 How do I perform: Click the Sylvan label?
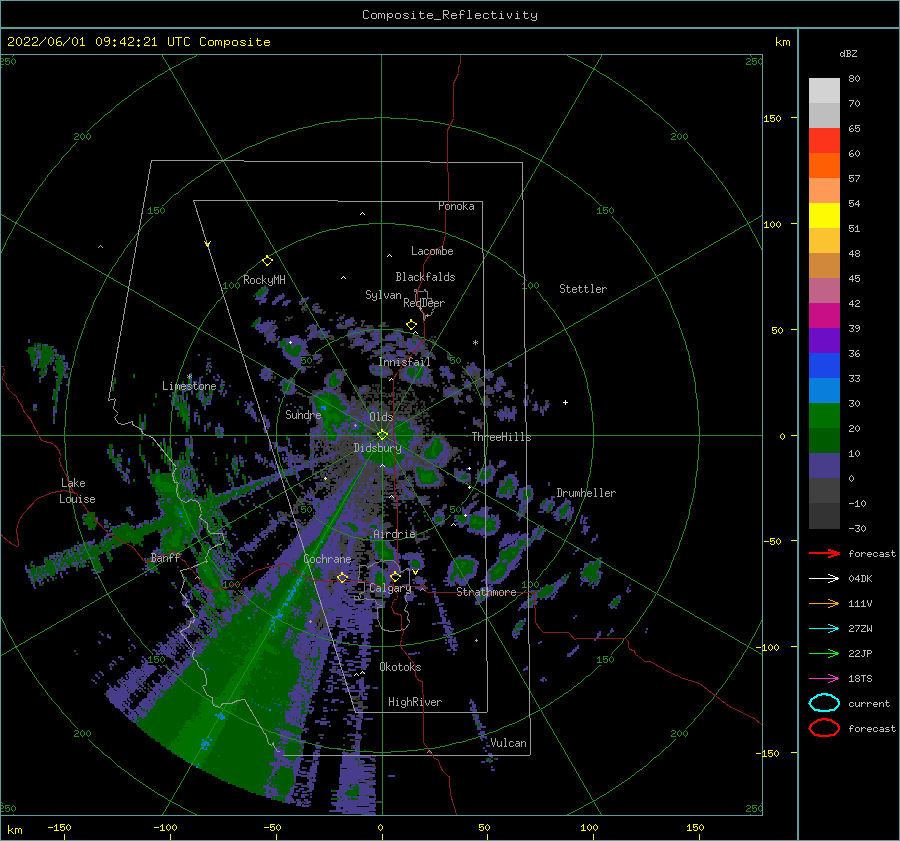pos(383,295)
